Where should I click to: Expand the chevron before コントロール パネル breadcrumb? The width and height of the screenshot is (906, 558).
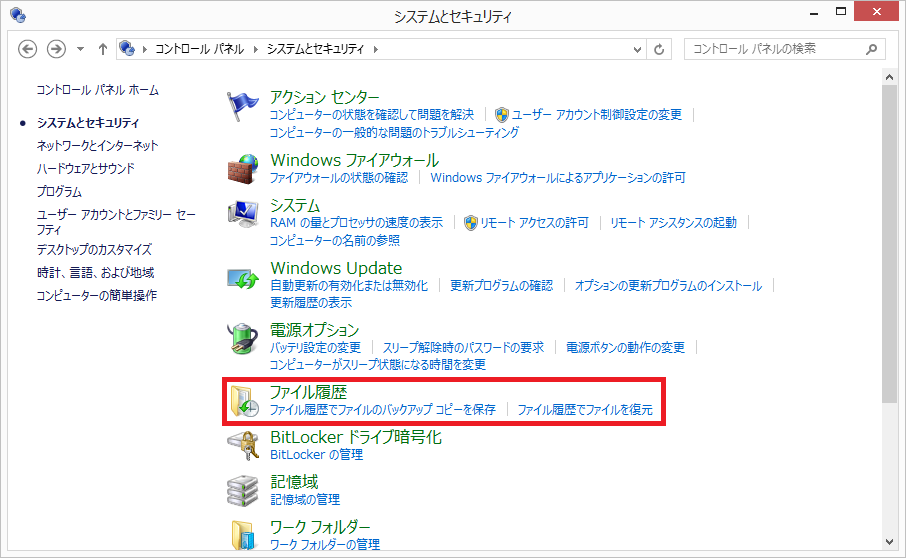pyautogui.click(x=144, y=50)
